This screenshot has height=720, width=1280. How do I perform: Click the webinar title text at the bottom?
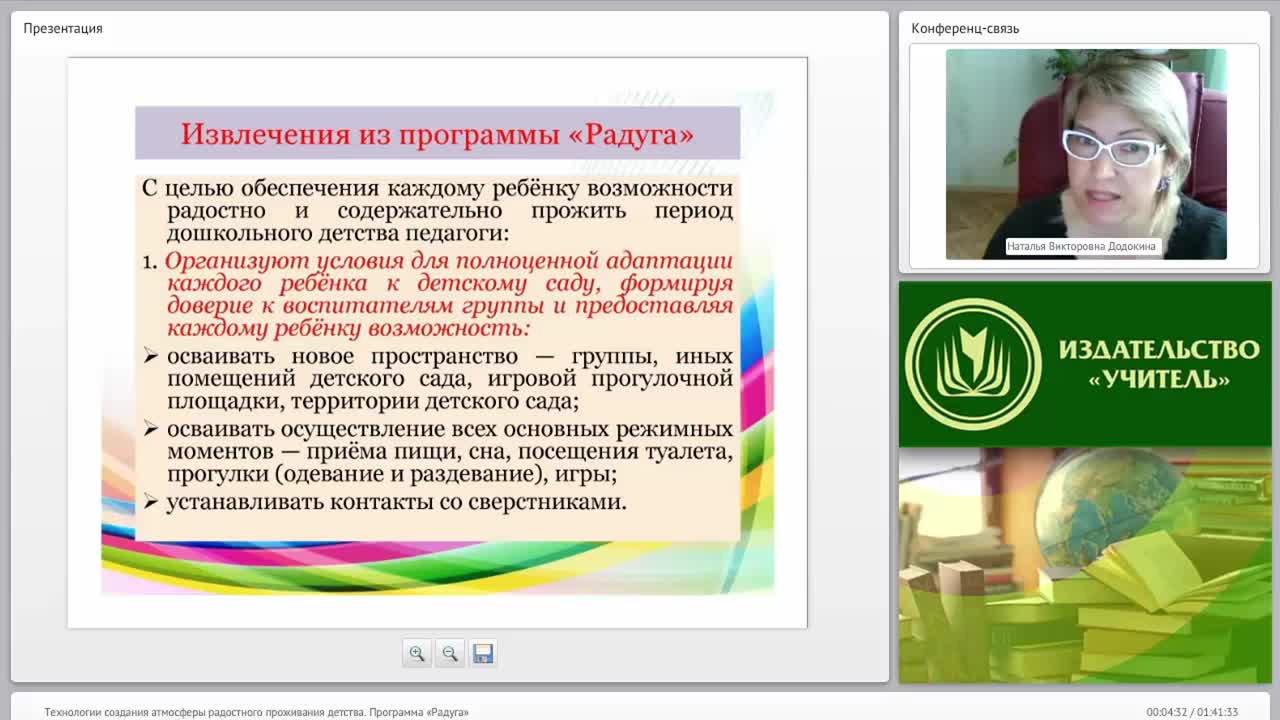tap(256, 712)
